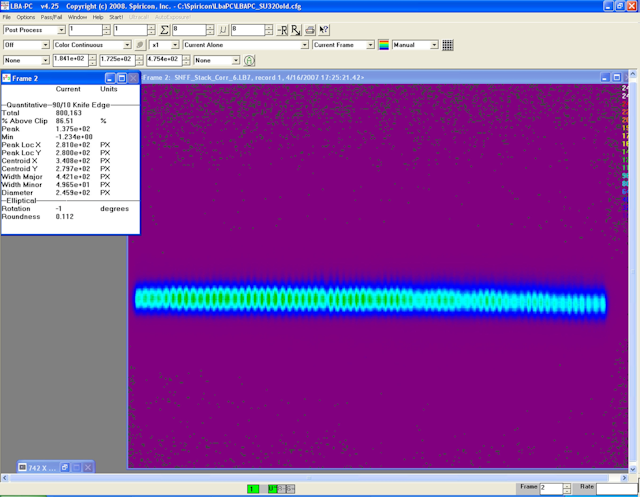The height and width of the screenshot is (497, 640).
Task: Click the Centroid X row label
Action: [x=19, y=160]
